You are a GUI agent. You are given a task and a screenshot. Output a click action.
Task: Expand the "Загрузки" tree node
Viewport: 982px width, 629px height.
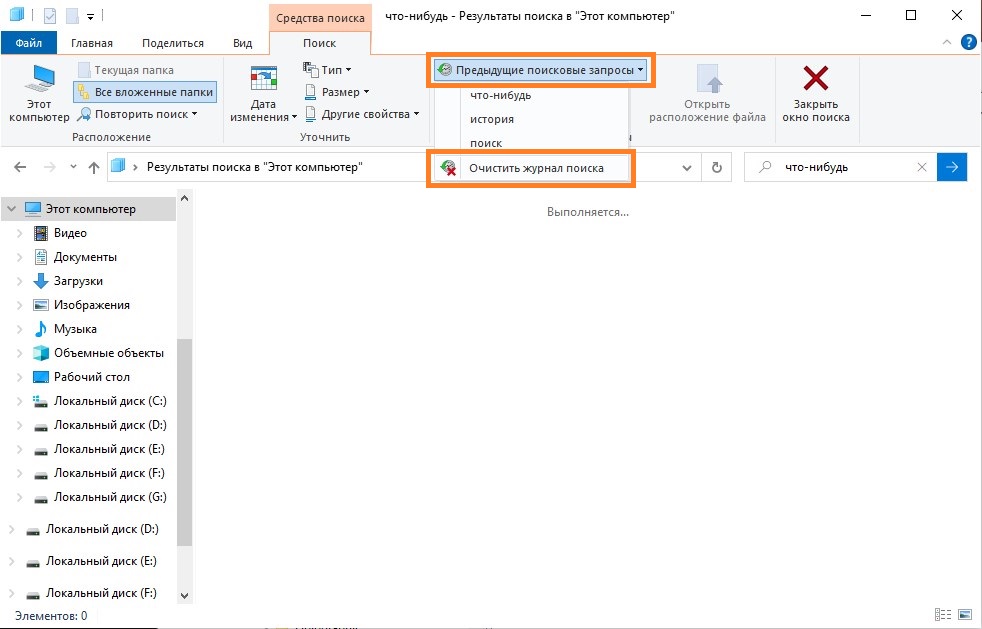coord(19,281)
